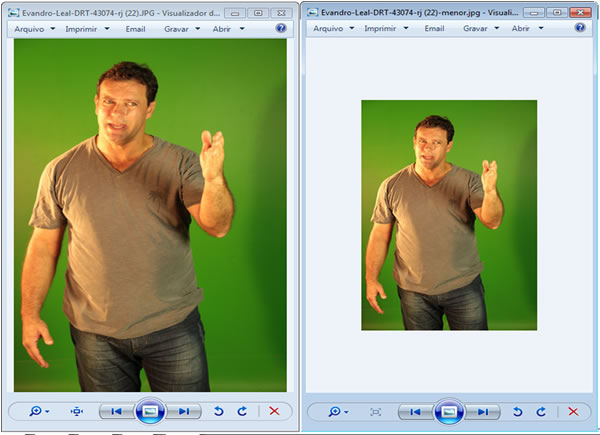The width and height of the screenshot is (600, 435).
Task: Start slideshow in left viewer window
Action: click(150, 411)
